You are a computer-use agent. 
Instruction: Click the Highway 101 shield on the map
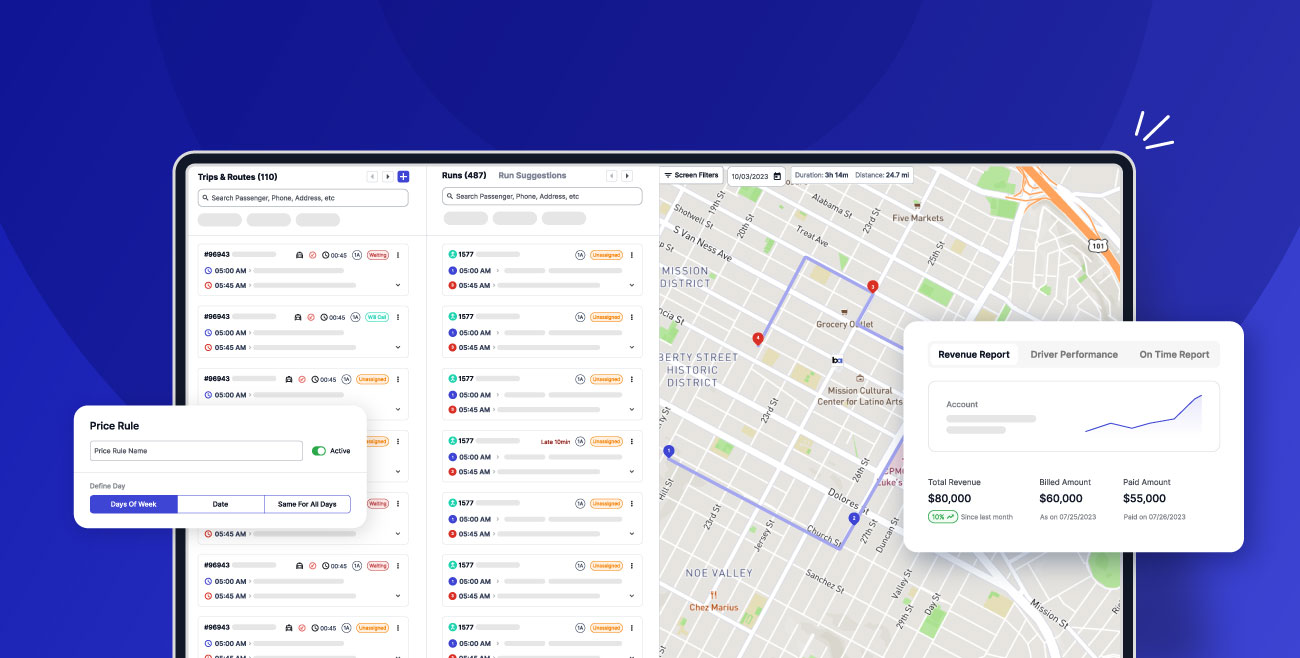[1097, 245]
